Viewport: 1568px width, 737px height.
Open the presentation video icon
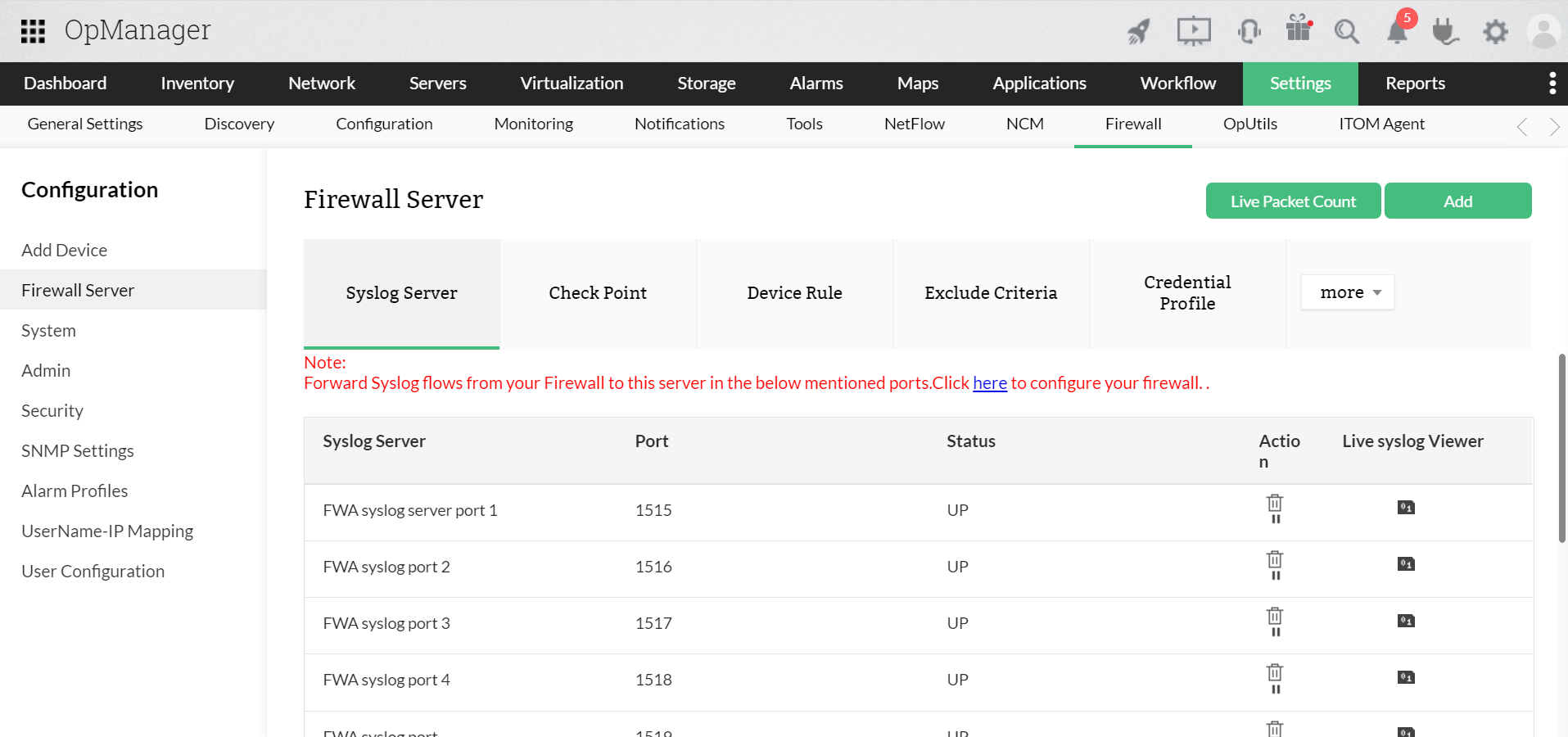[x=1194, y=31]
